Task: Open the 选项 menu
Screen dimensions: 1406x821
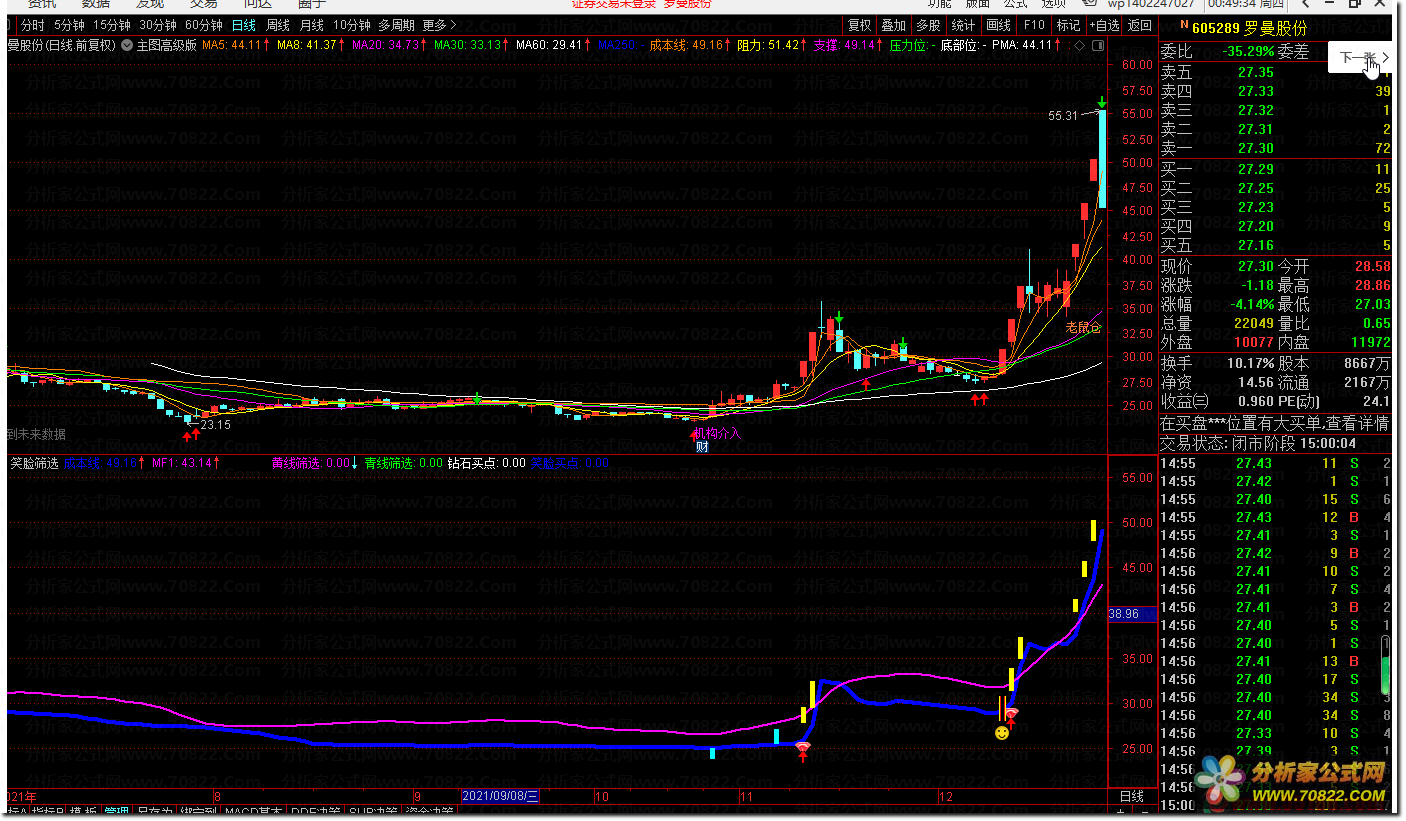Action: [1053, 4]
